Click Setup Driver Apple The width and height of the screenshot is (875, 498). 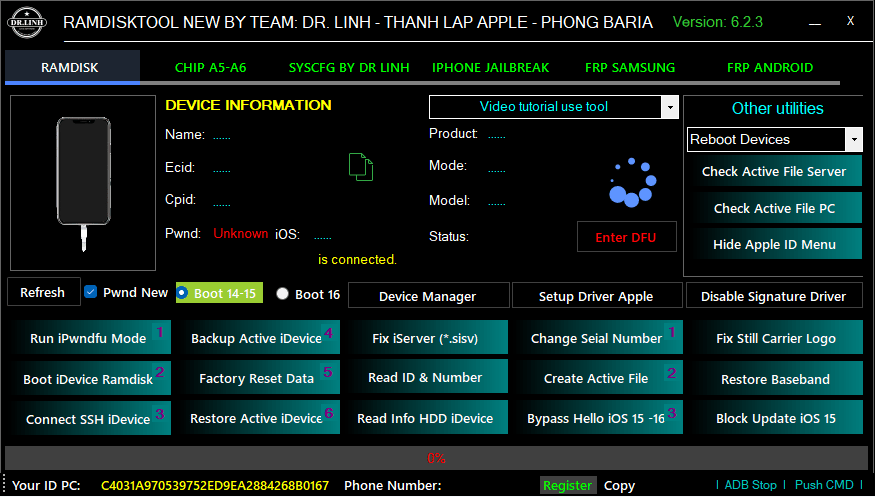[597, 296]
